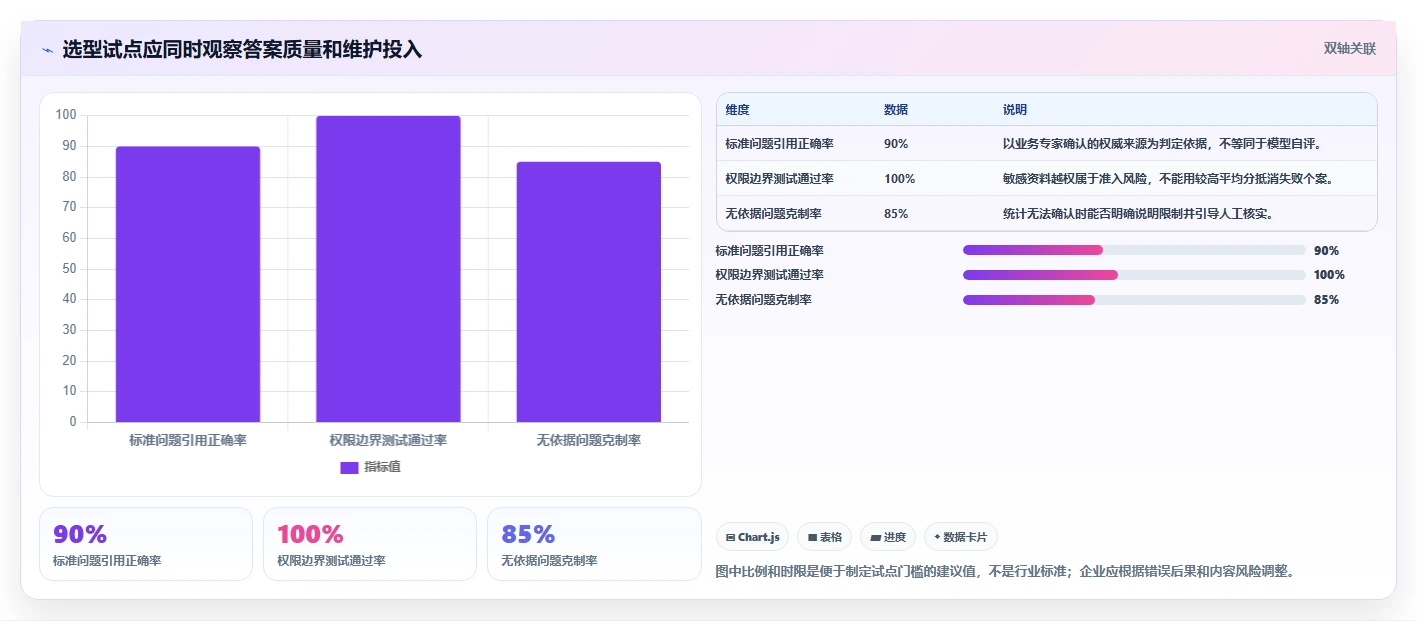Click the 标准问题引用正确率 progress bar
Screen dimensions: 1417x621
1134,250
